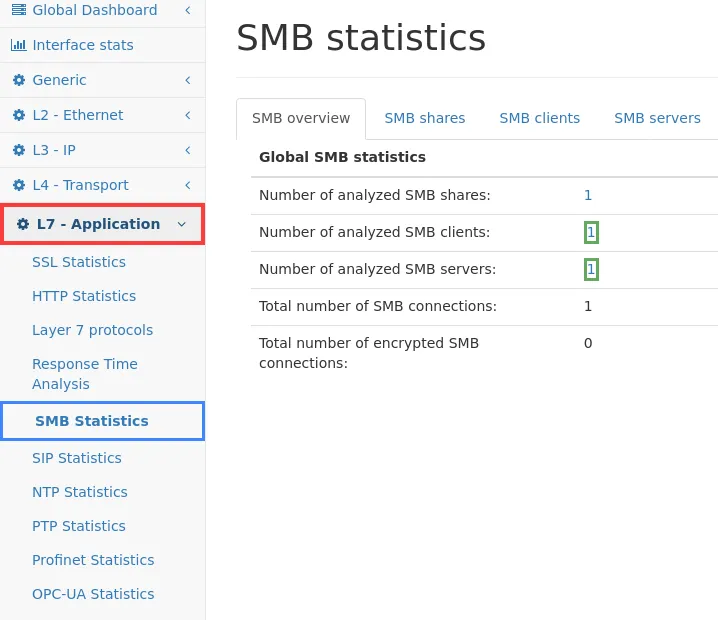Click the gear icon beside L3 - IP

tap(19, 150)
